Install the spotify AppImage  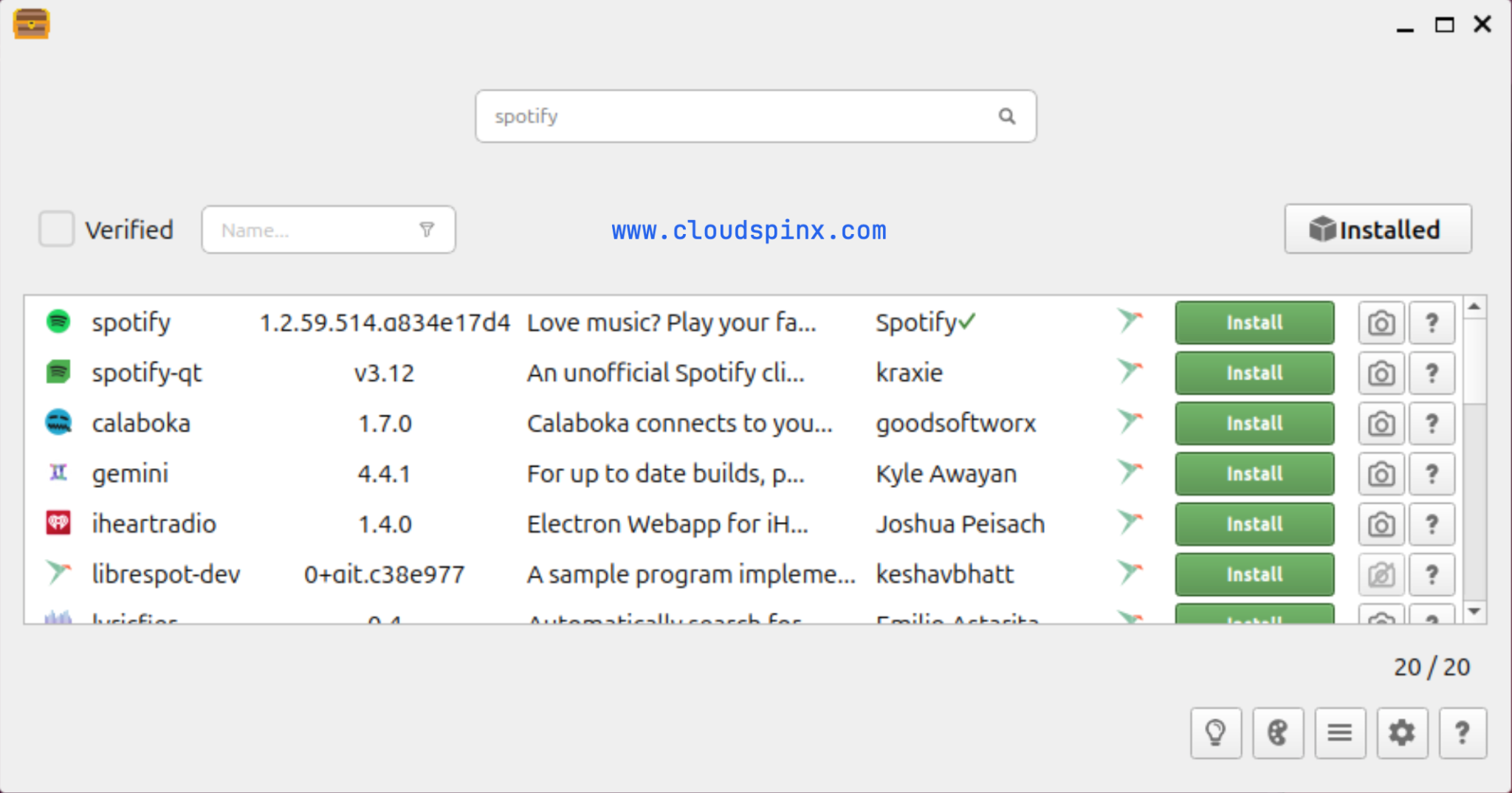1254,323
